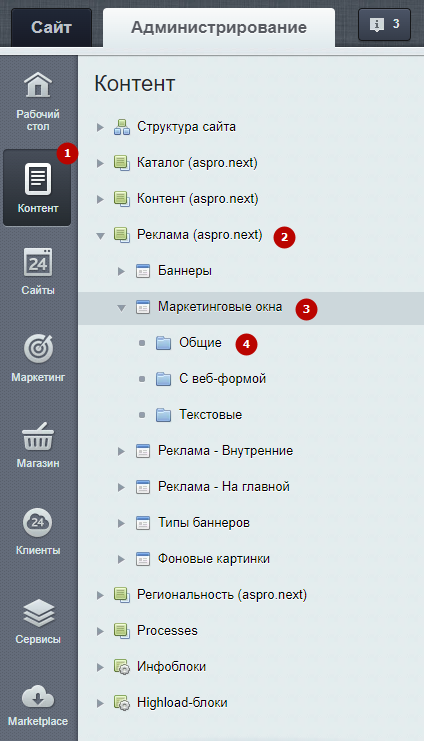This screenshot has width=424, height=741.
Task: Open the Сайты calendar icon
Action: [x=38, y=262]
